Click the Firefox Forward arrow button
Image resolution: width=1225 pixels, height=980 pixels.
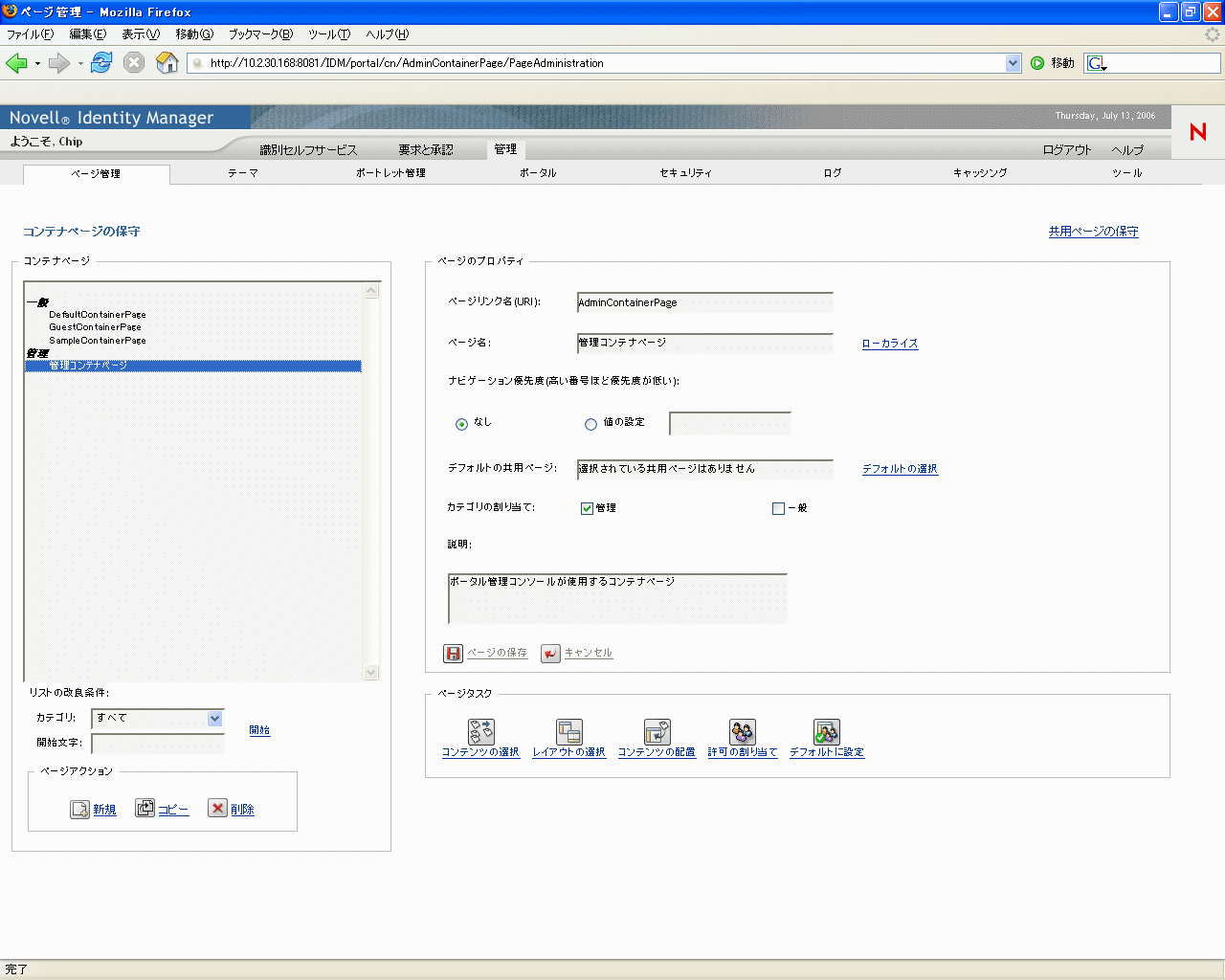click(x=59, y=63)
